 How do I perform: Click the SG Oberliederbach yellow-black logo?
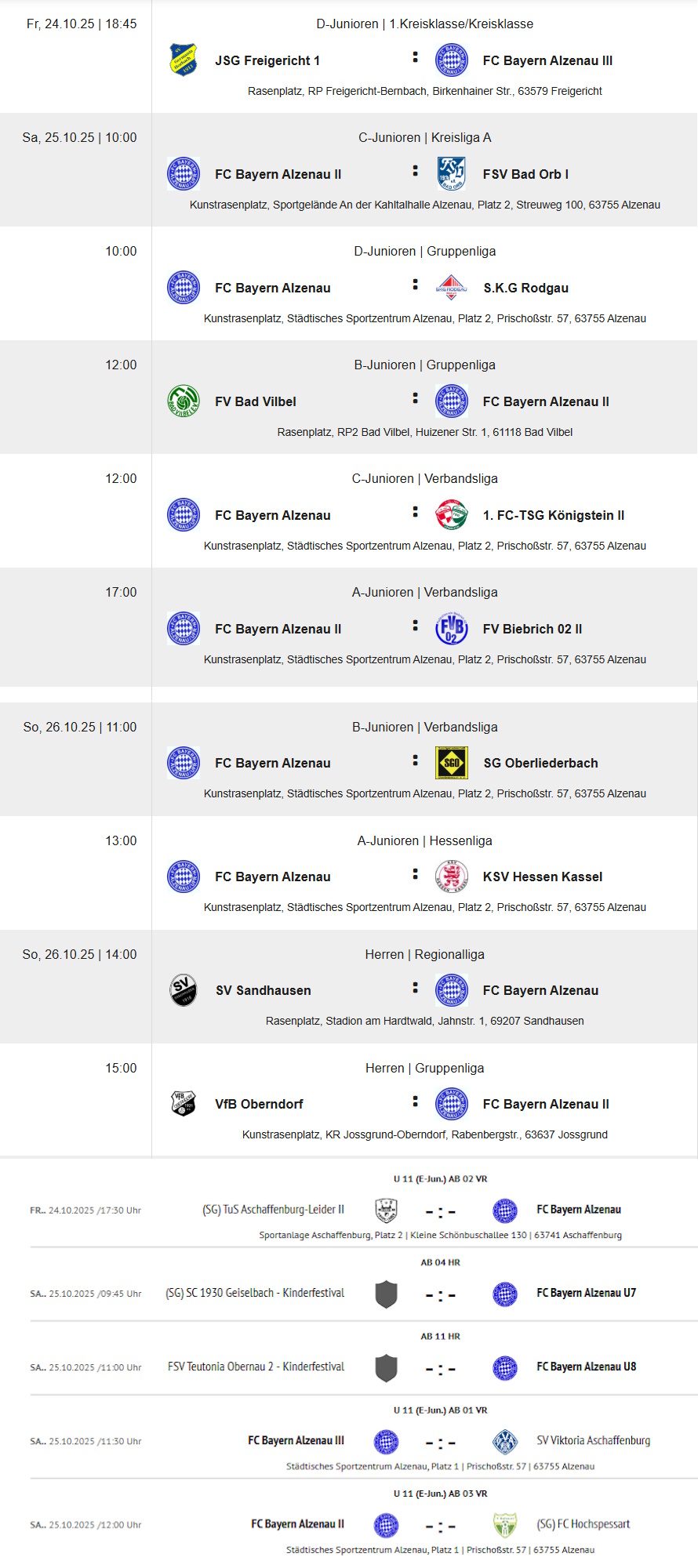tap(452, 763)
